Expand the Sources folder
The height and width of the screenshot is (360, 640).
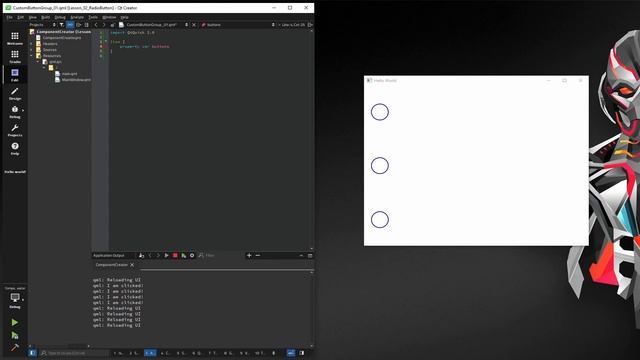(31, 50)
